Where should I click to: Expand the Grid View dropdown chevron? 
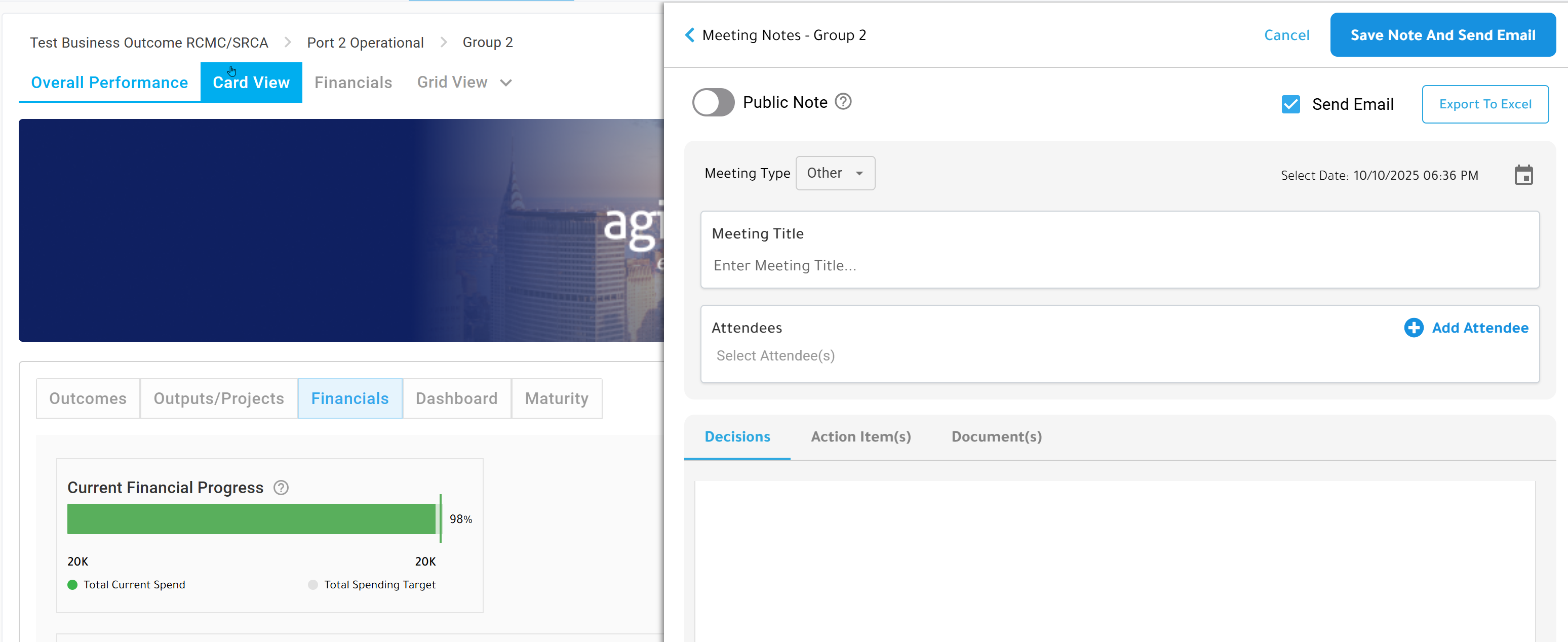coord(506,83)
